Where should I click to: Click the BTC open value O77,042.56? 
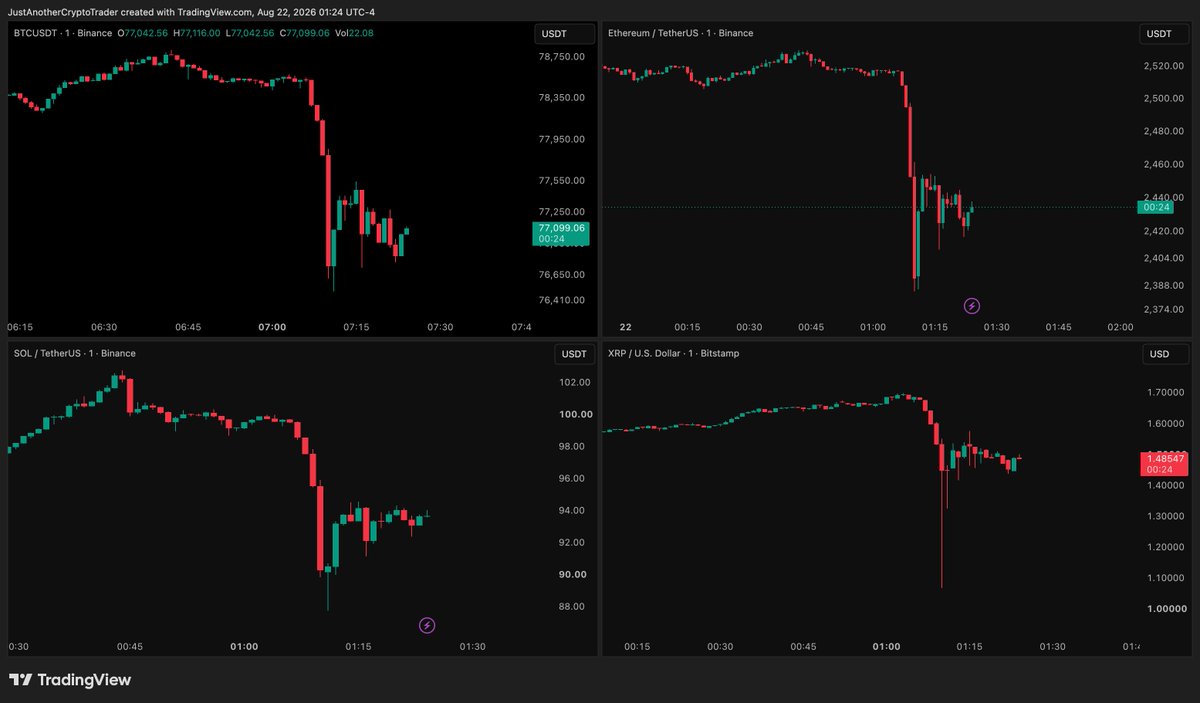coord(143,33)
